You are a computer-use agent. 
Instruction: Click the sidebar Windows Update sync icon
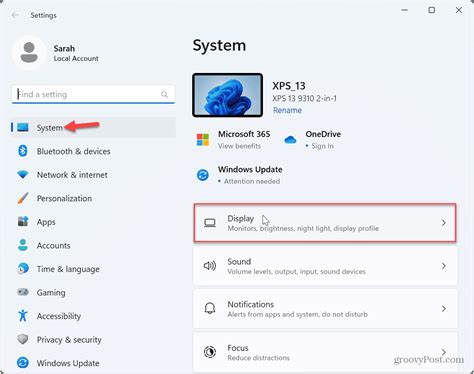(23, 363)
